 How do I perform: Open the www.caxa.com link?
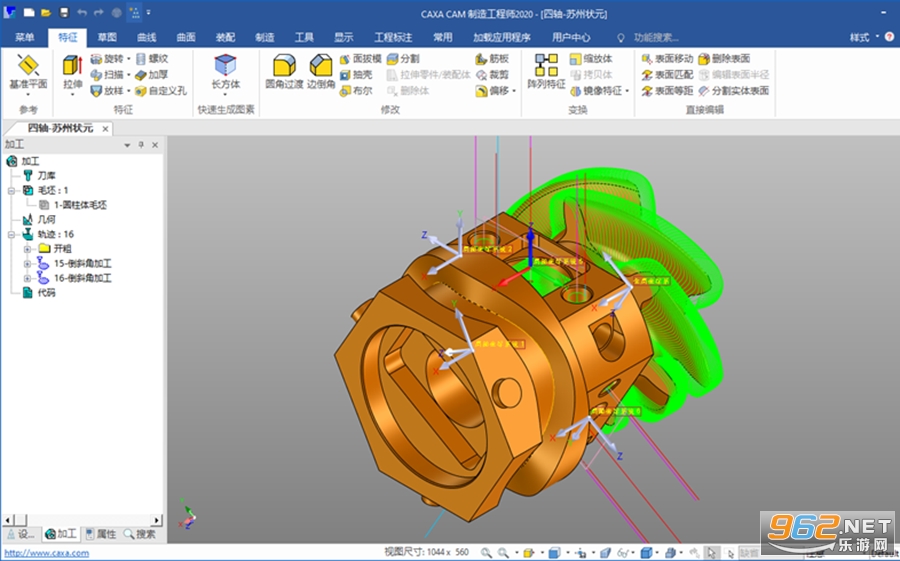[47, 553]
